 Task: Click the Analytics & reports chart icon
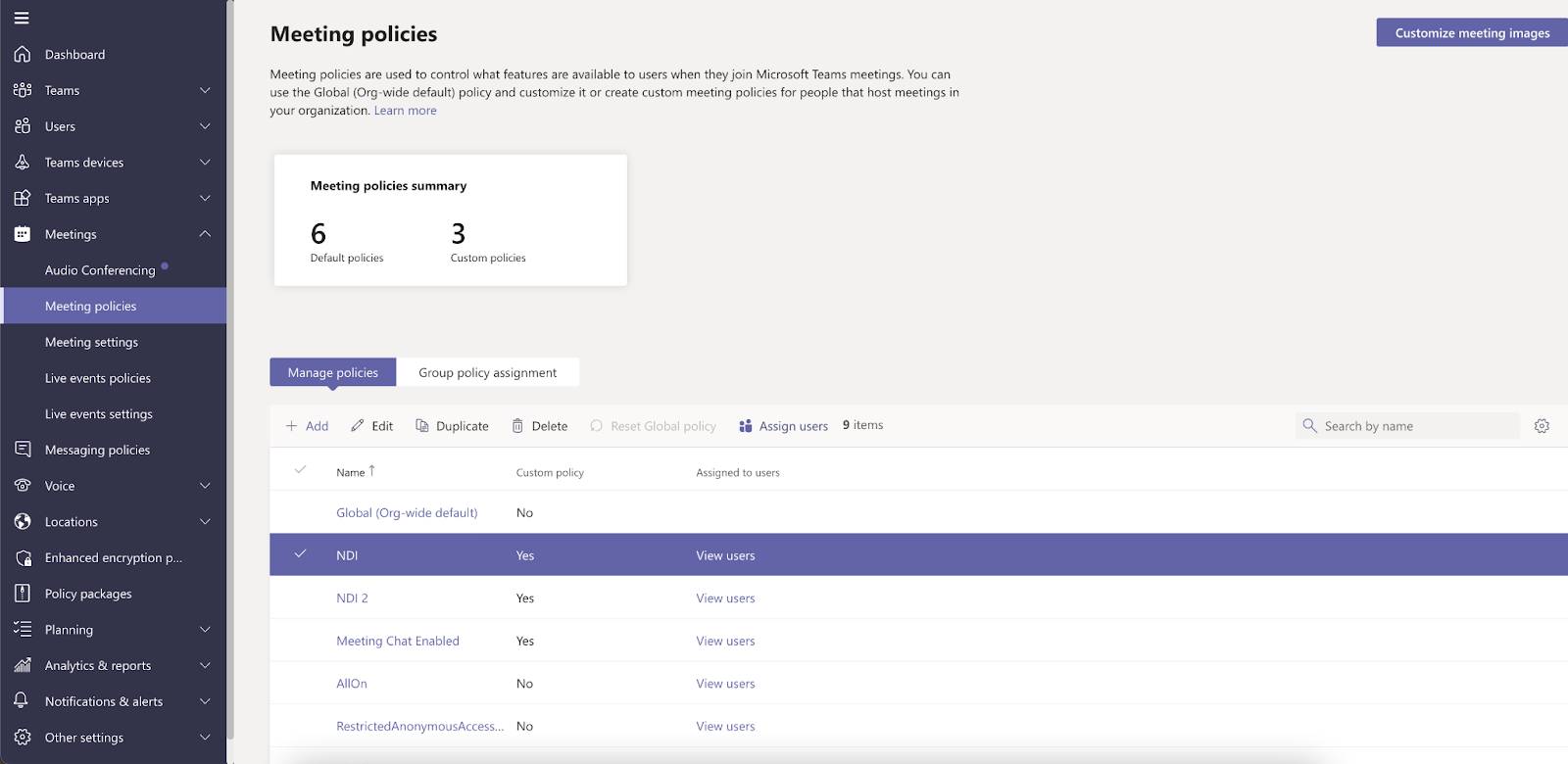coord(23,665)
